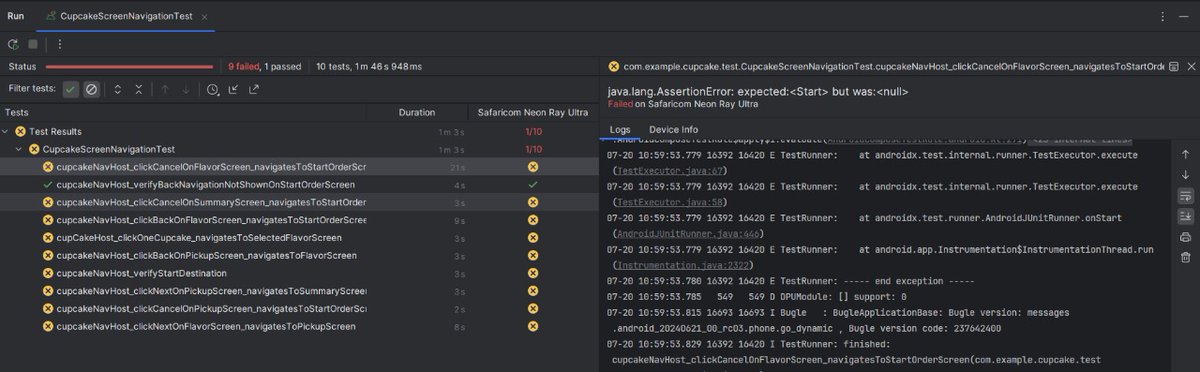Open the Device Info tab

click(673, 130)
